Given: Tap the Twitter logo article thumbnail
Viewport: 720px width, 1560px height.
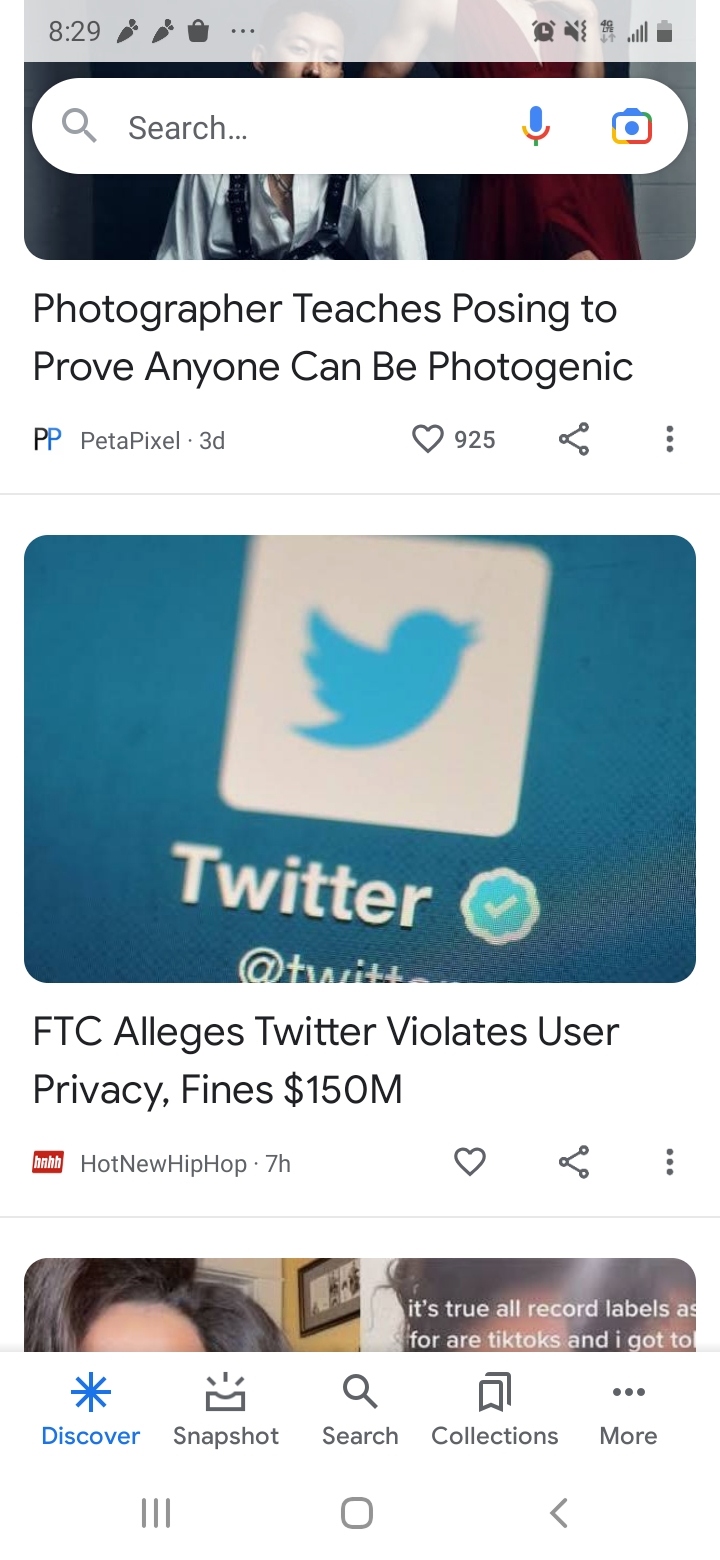Looking at the screenshot, I should coord(360,758).
